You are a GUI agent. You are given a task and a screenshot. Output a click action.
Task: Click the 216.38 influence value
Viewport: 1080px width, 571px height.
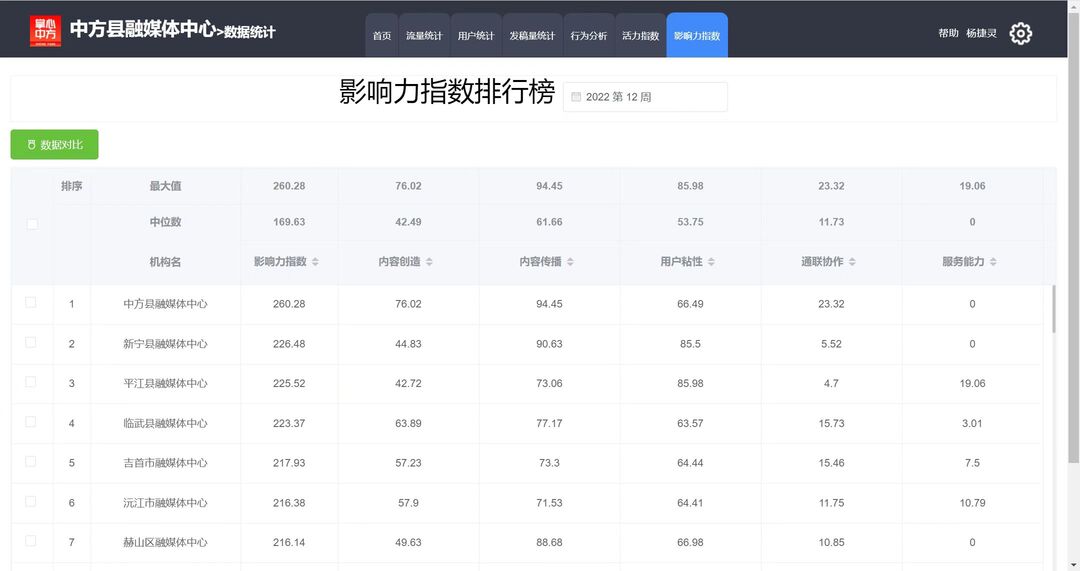click(289, 503)
